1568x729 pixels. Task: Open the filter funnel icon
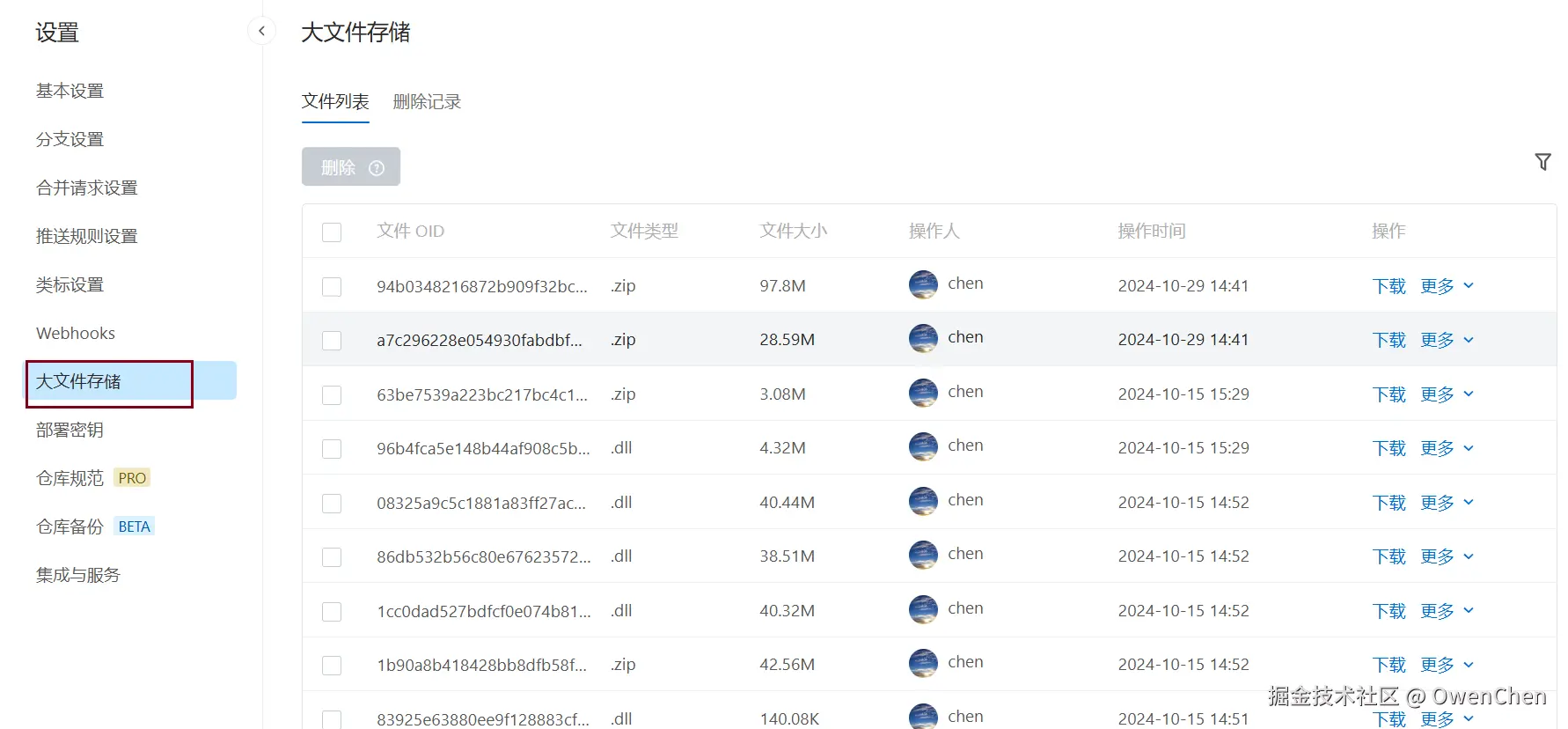[x=1542, y=162]
